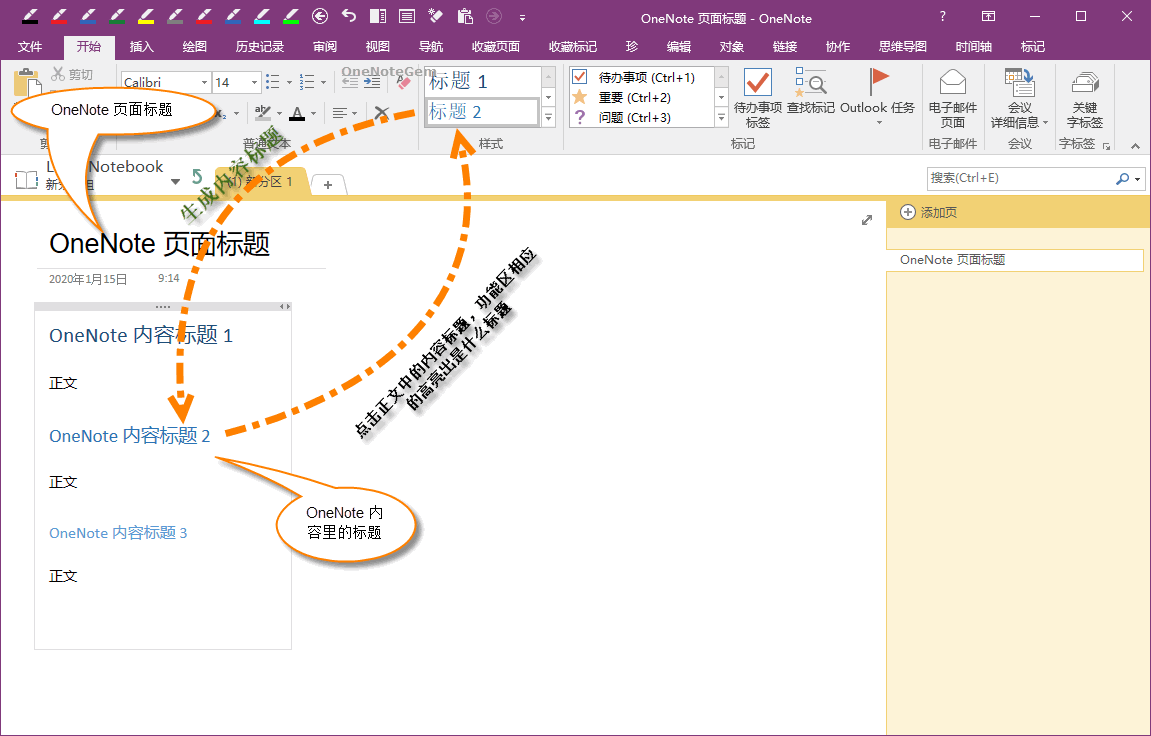
Task: Switch to the 时间轴 Timeline tab
Action: pos(973,46)
